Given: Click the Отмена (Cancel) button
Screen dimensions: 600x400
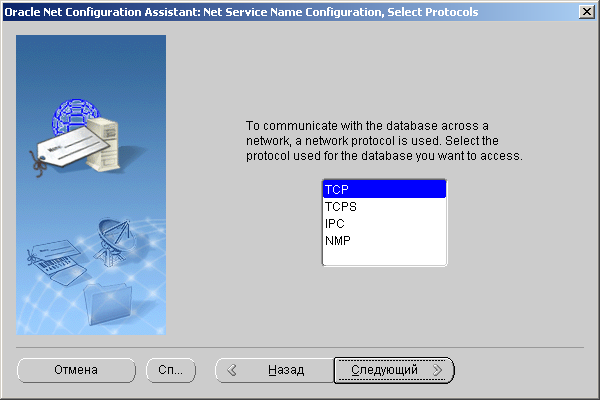Looking at the screenshot, I should [x=76, y=370].
